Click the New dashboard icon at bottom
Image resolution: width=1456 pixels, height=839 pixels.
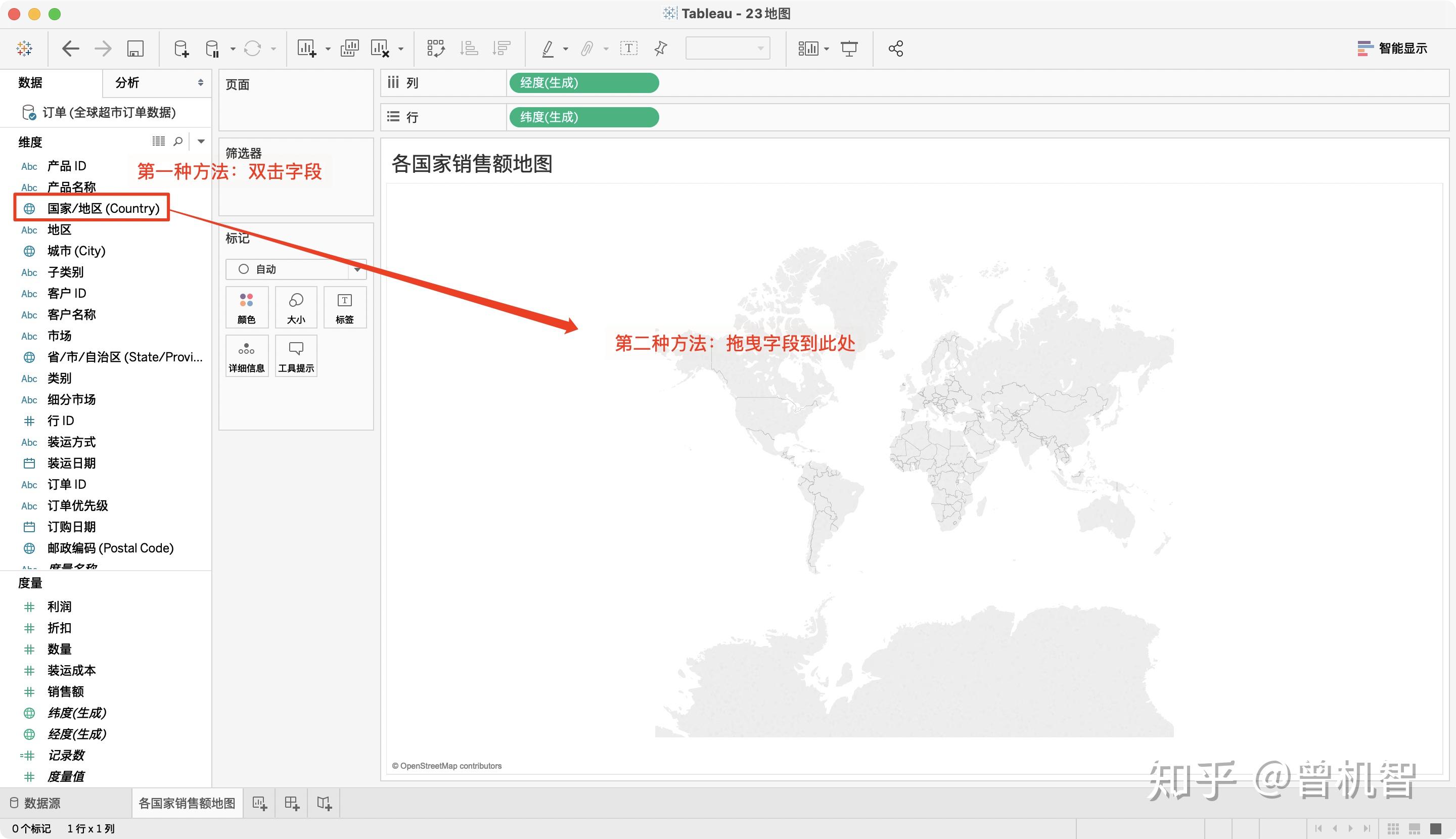292,803
